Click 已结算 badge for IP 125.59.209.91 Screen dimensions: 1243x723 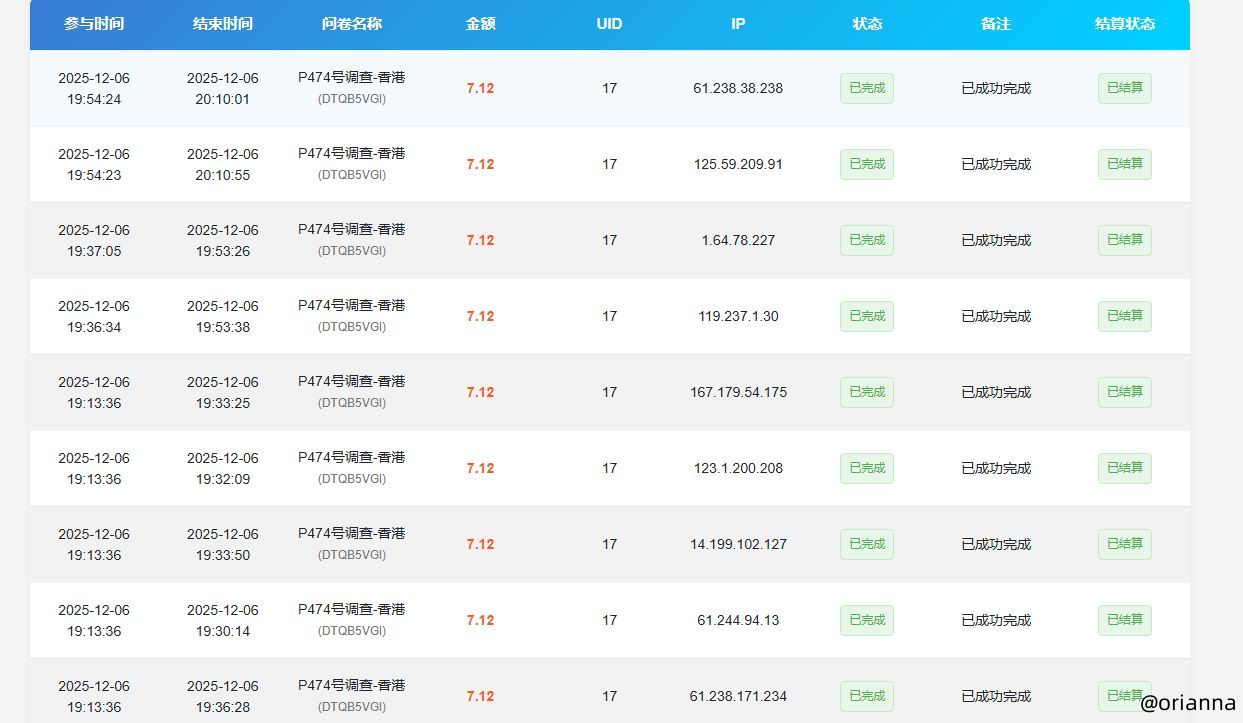[x=1125, y=164]
